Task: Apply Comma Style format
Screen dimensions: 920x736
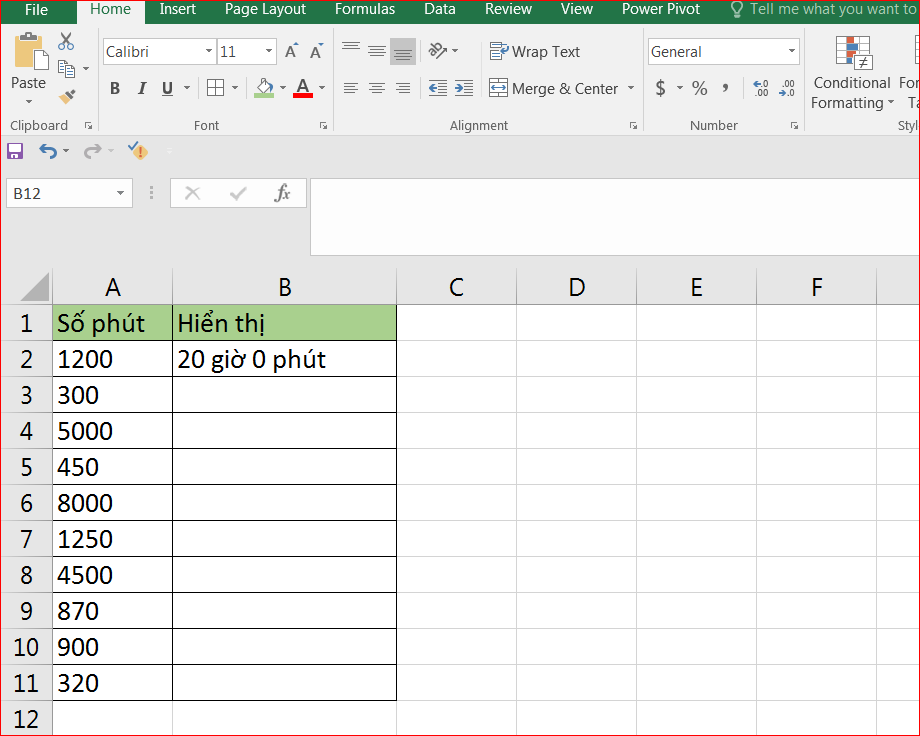Action: [726, 88]
